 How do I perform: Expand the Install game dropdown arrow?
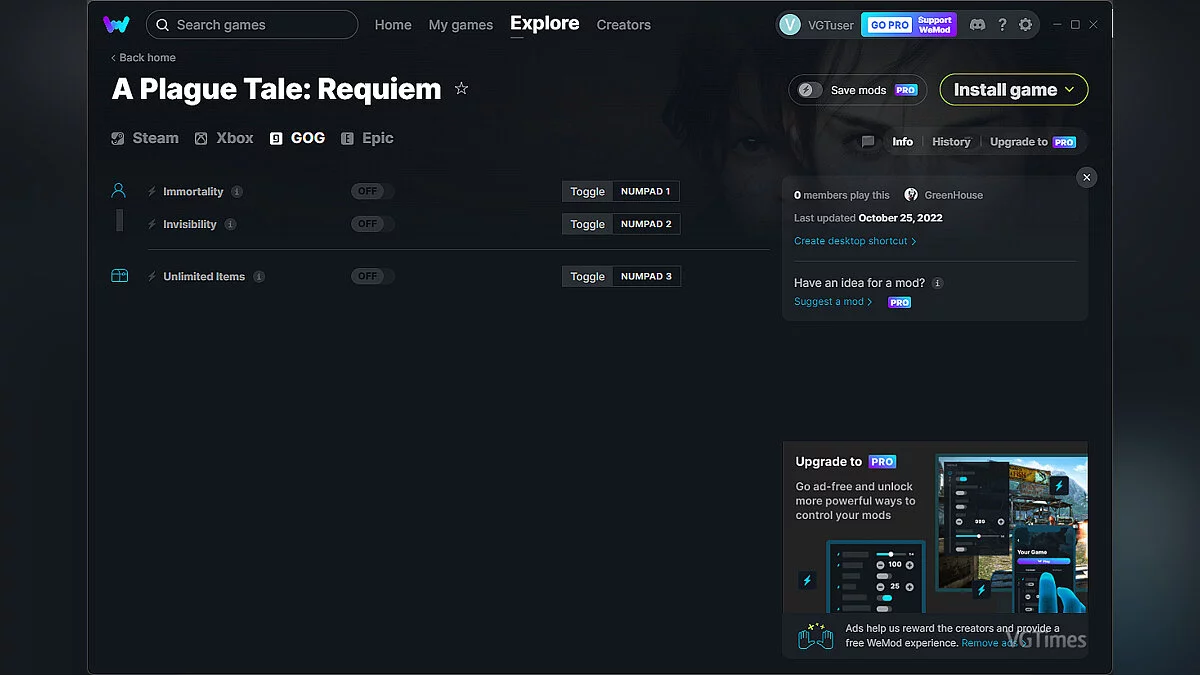[x=1069, y=90]
